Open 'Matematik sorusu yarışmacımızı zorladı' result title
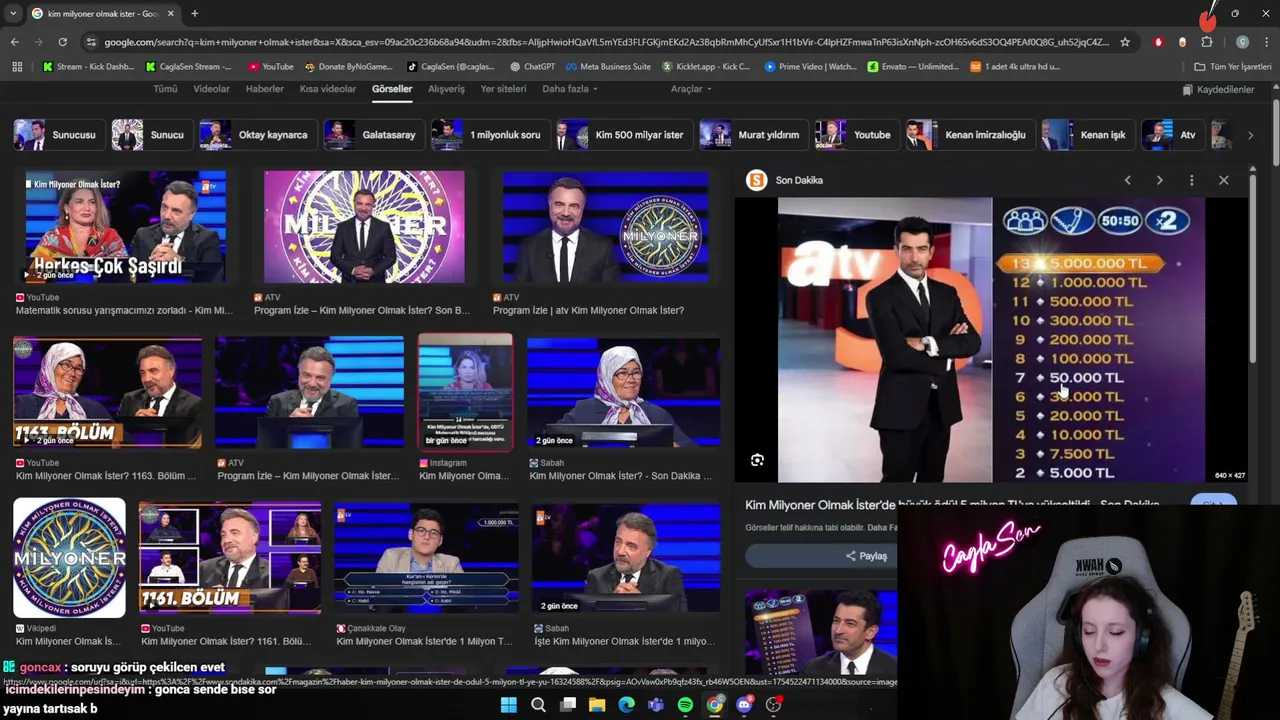Image resolution: width=1280 pixels, height=720 pixels. [124, 310]
